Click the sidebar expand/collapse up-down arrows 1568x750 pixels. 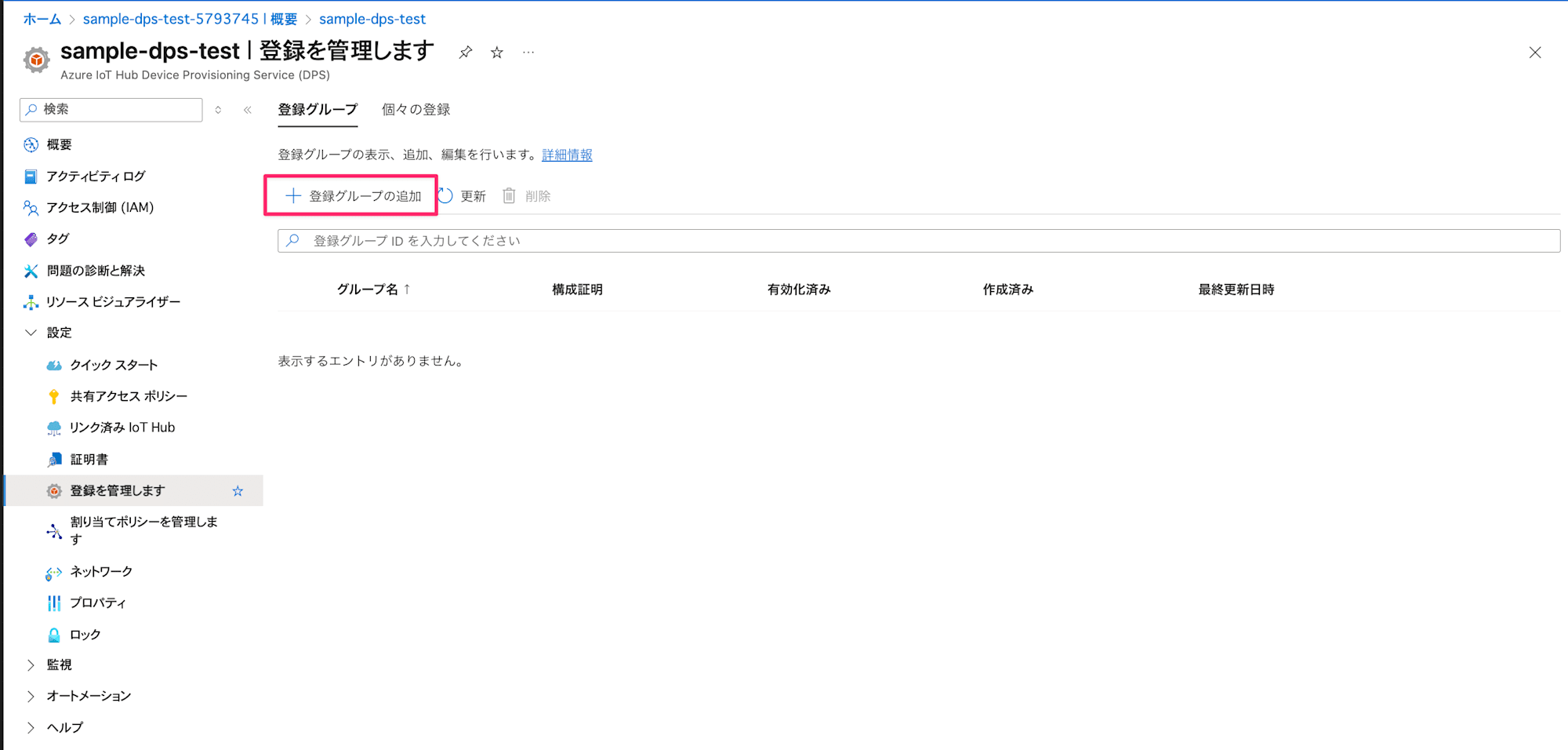coord(218,110)
